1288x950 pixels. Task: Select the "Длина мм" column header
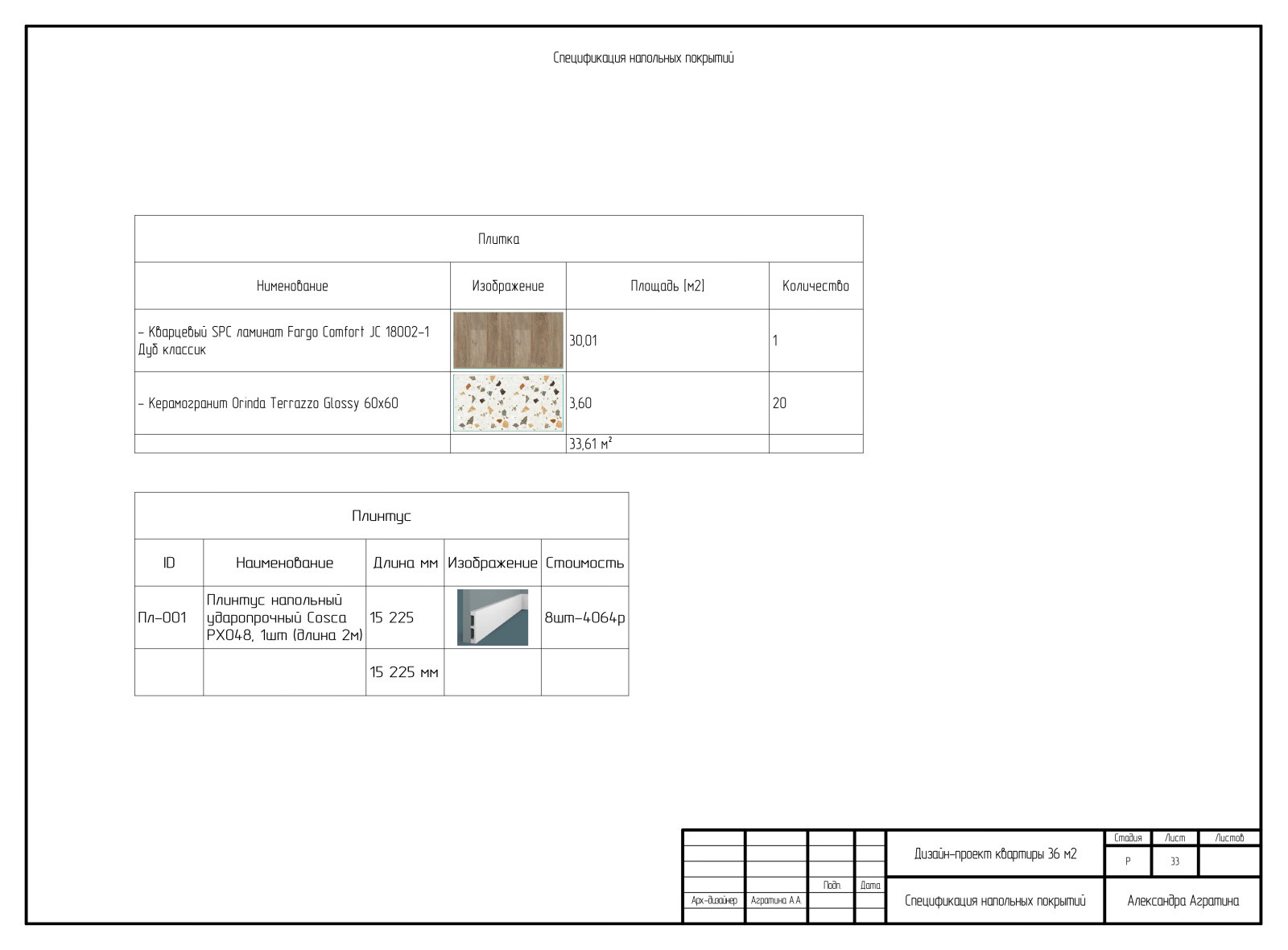pyautogui.click(x=405, y=563)
